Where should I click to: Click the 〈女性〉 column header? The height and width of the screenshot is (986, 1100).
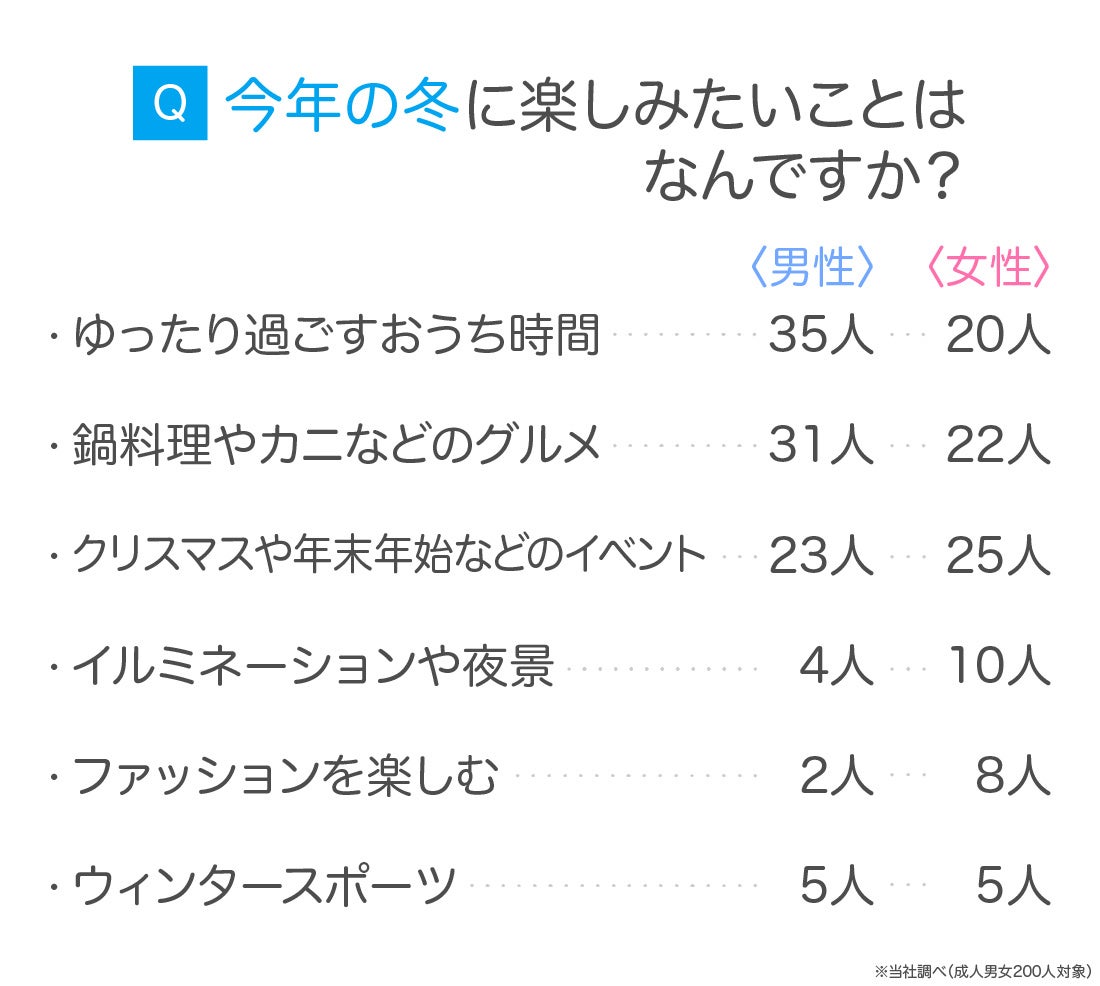pyautogui.click(x=988, y=268)
